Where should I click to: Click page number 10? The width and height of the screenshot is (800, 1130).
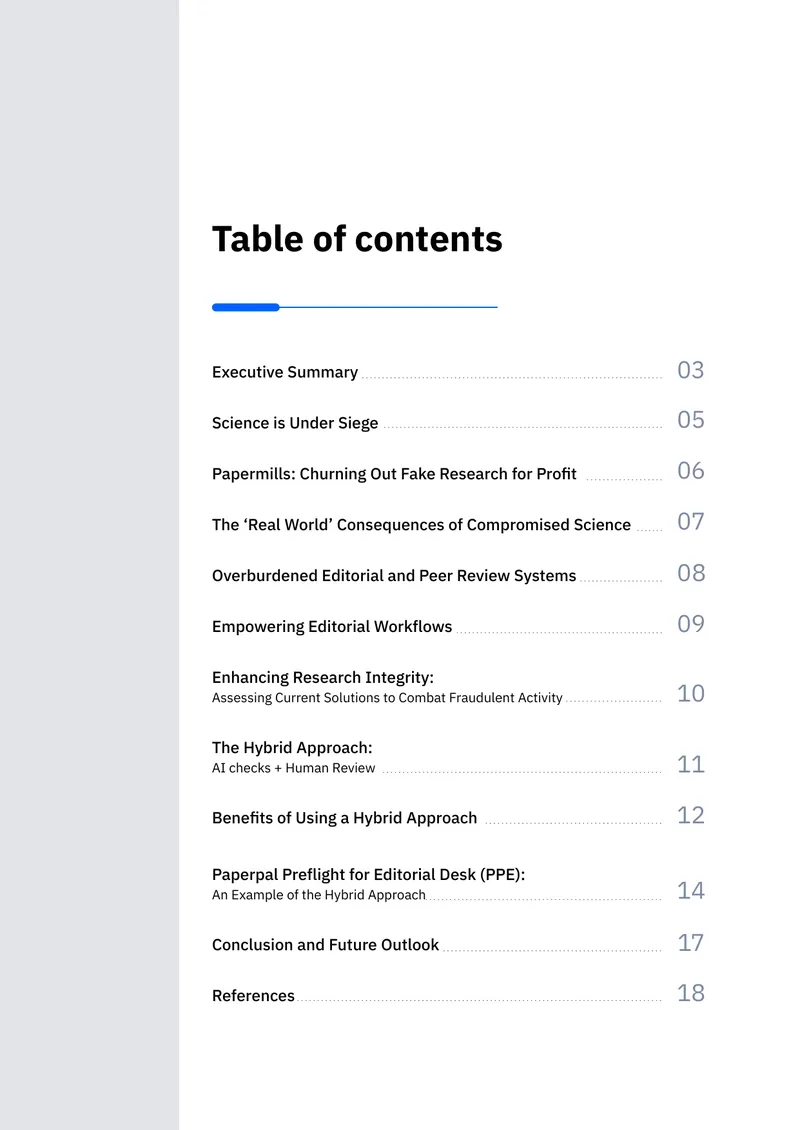click(690, 693)
